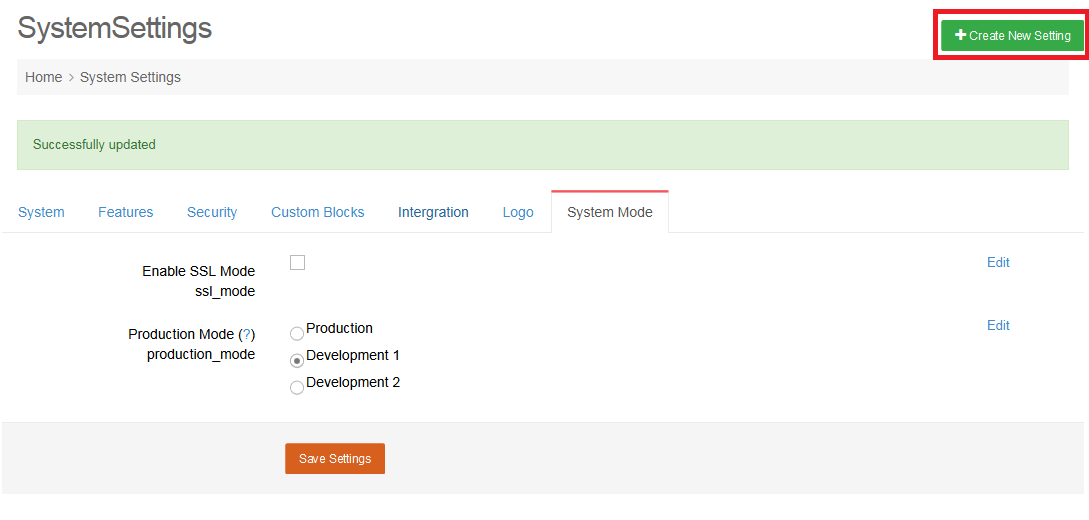Show the Custom Blocks tab
Screen dimensions: 1089x520
(317, 212)
